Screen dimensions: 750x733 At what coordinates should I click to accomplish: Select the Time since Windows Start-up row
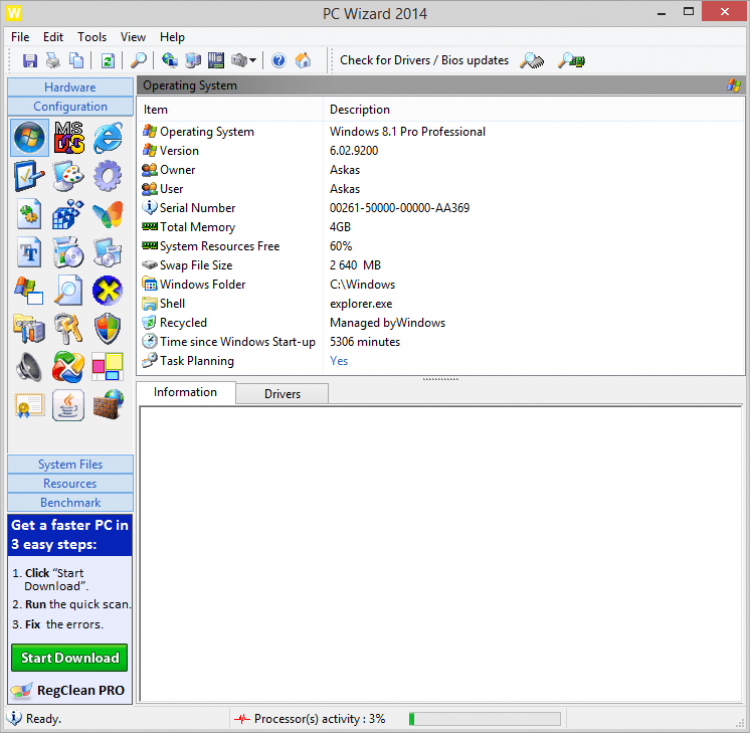point(441,342)
